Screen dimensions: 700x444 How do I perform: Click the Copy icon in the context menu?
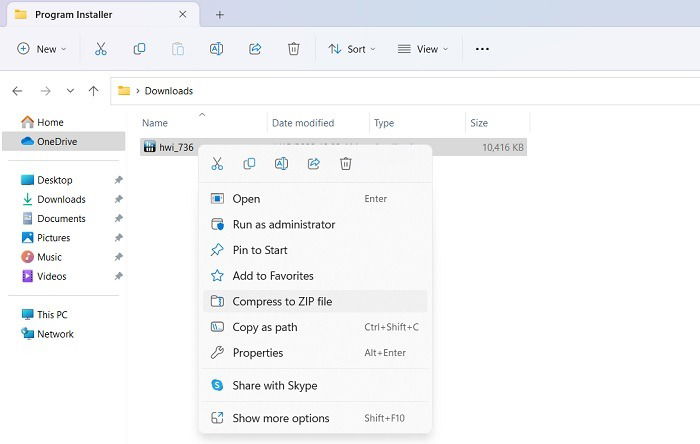[249, 164]
